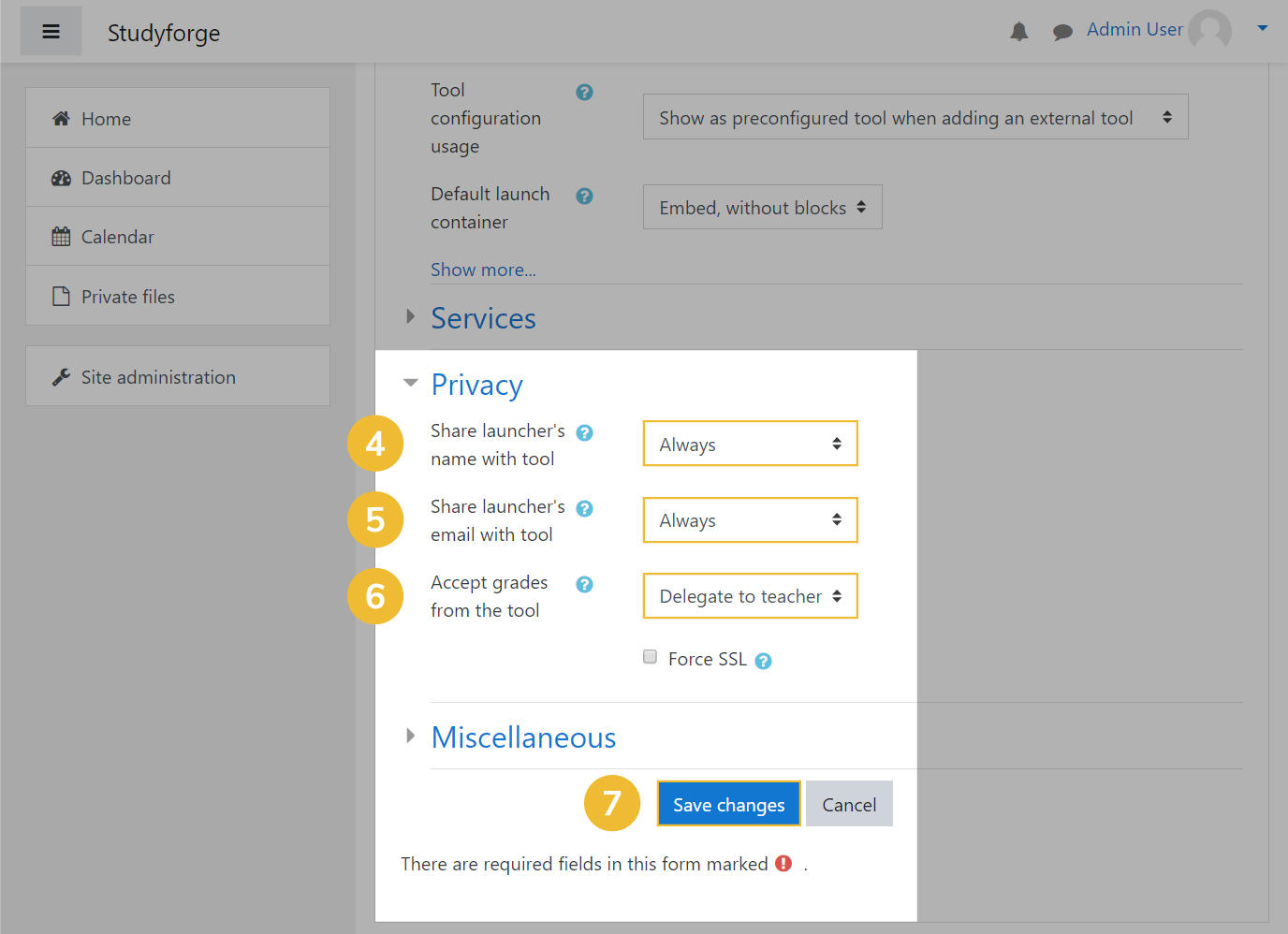This screenshot has height=934, width=1288.
Task: Click Save changes button
Action: tap(728, 804)
